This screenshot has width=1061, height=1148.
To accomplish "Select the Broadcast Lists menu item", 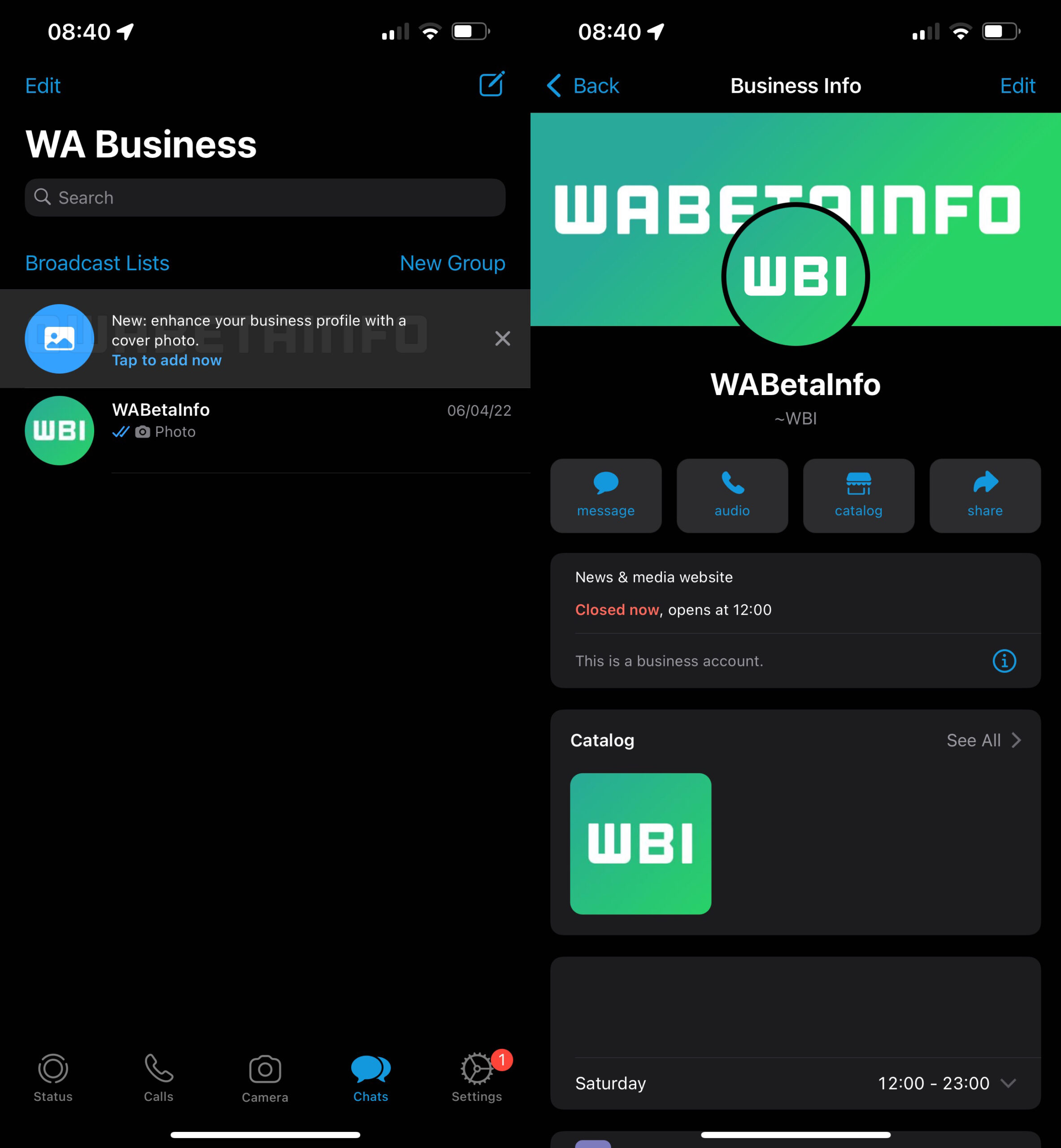I will click(97, 263).
